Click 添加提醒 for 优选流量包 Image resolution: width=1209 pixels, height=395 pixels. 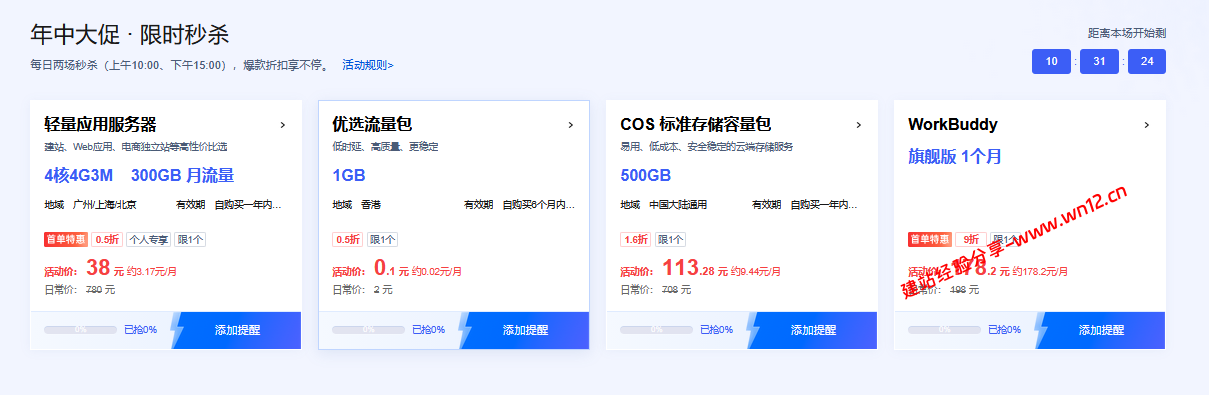tap(524, 330)
